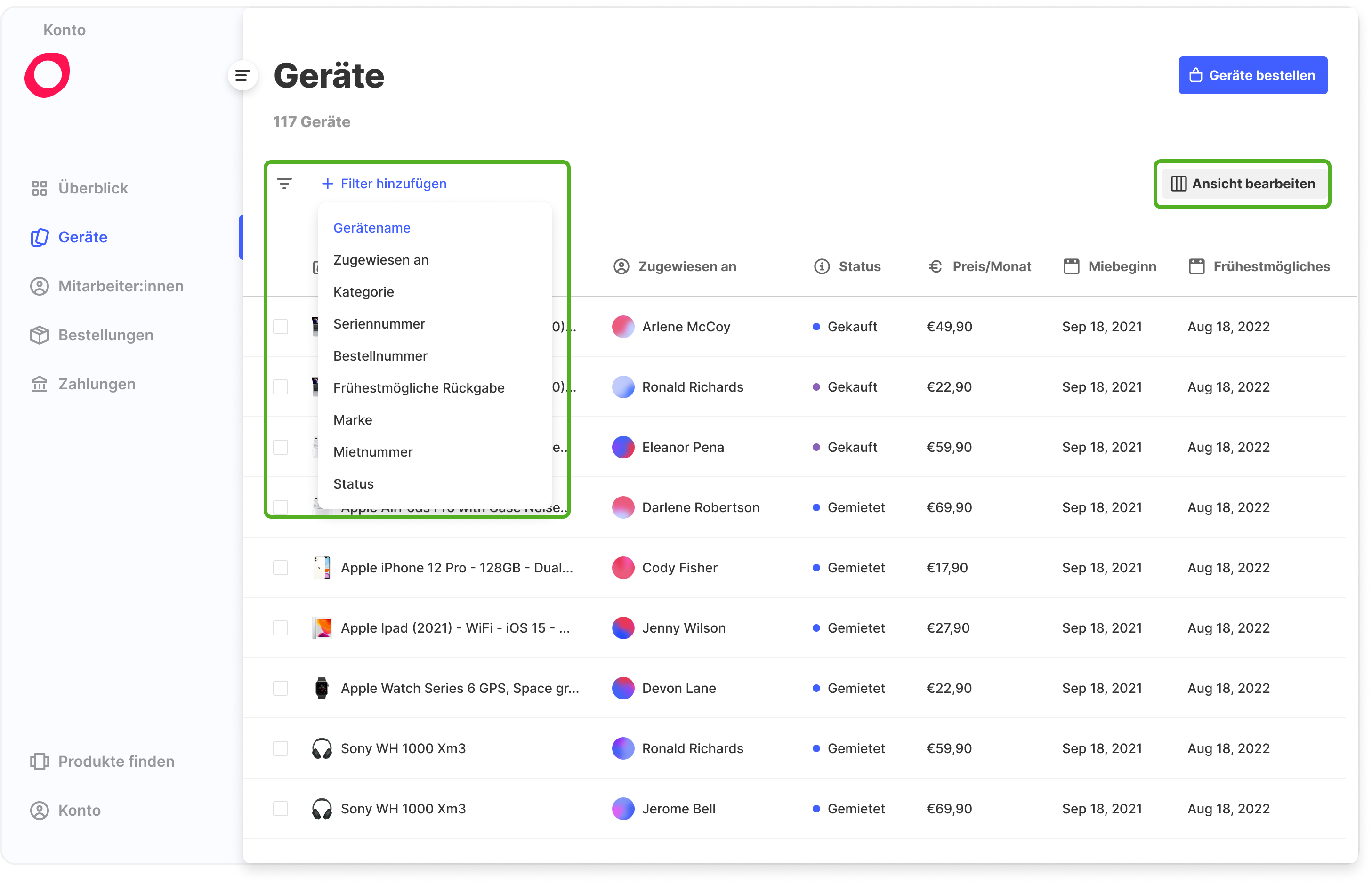1372x884 pixels.
Task: Open Konto at sidebar bottom
Action: 65,810
